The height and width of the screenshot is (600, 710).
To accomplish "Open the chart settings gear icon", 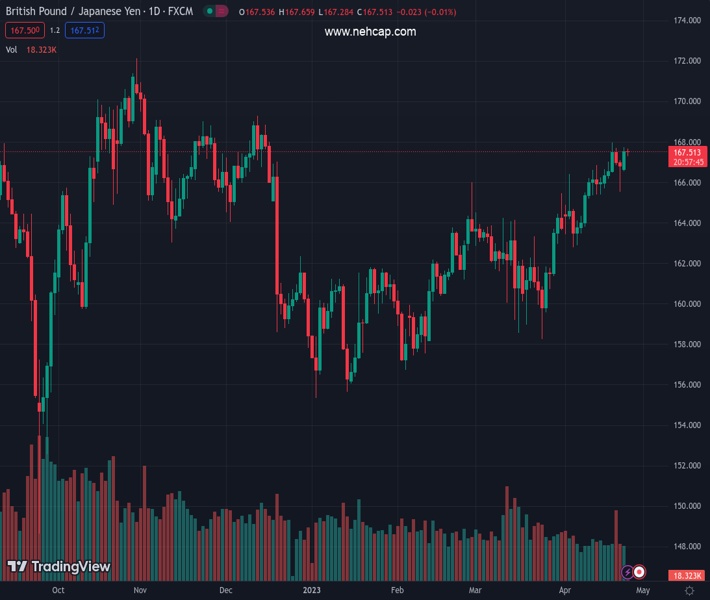I will coord(689,590).
